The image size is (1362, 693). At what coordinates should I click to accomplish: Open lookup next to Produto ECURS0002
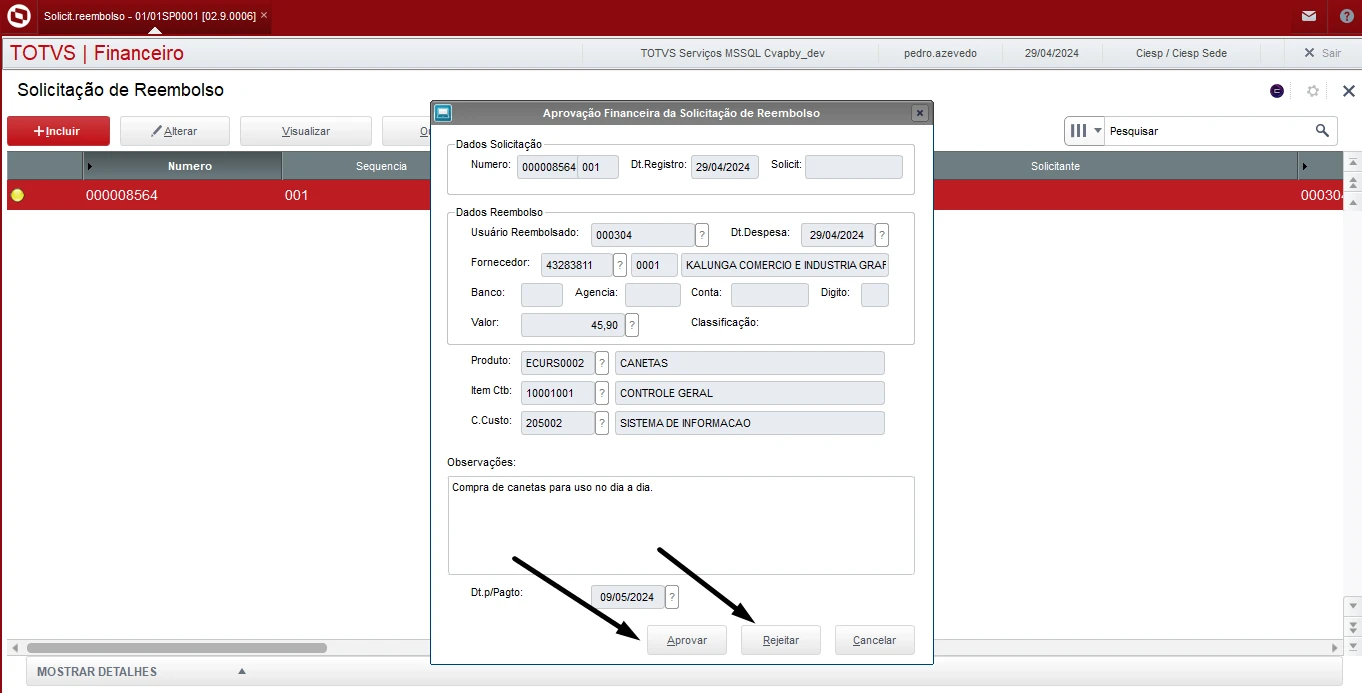click(602, 363)
